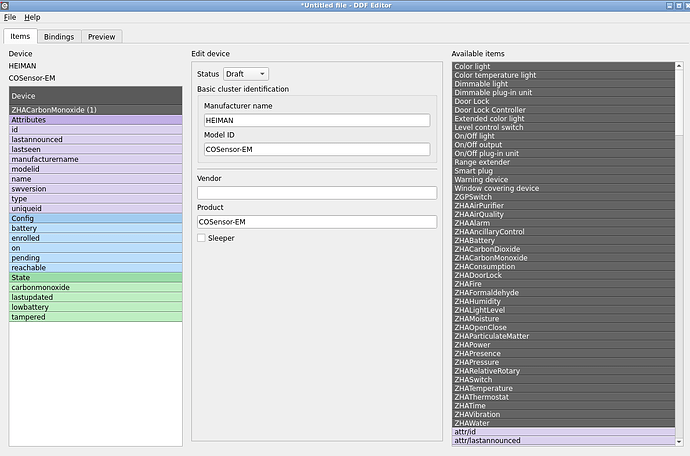This screenshot has width=690, height=456.
Task: Click ZGPSwitch in Available items
Action: [x=563, y=197]
